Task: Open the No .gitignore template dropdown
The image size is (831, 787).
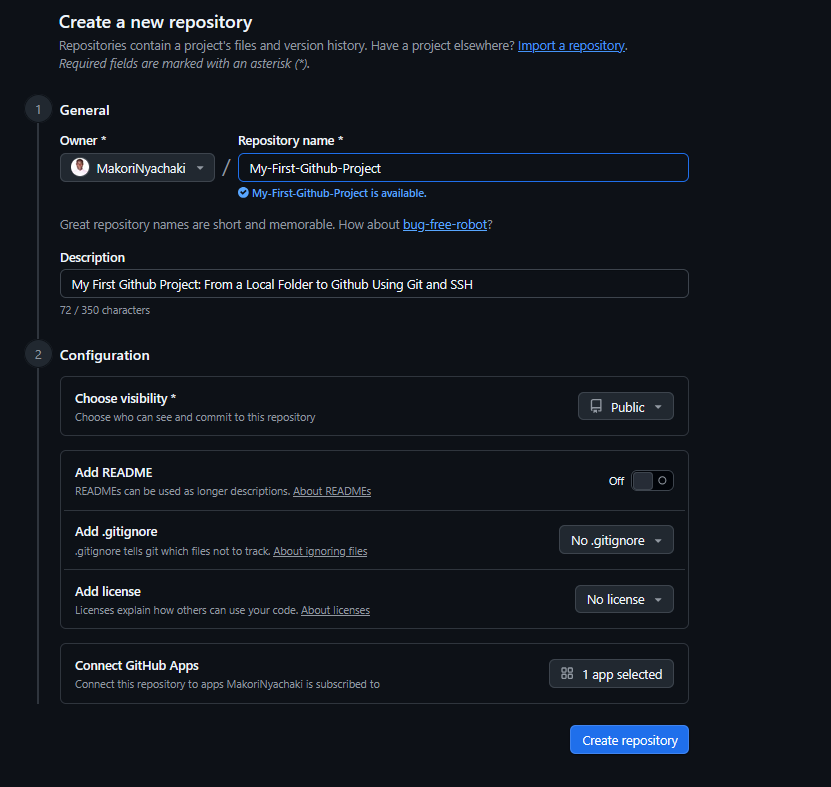Action: pyautogui.click(x=616, y=540)
